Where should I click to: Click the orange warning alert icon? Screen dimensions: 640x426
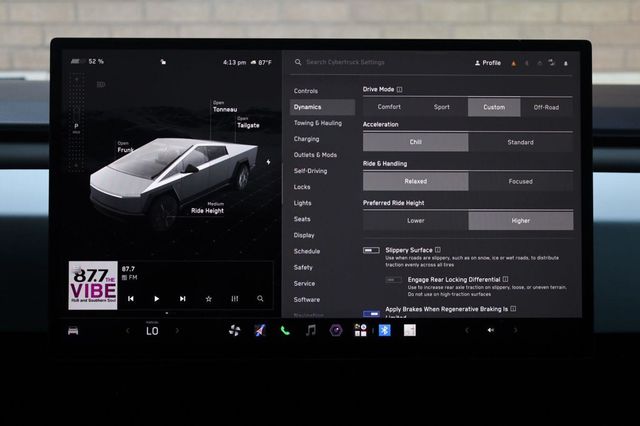513,63
